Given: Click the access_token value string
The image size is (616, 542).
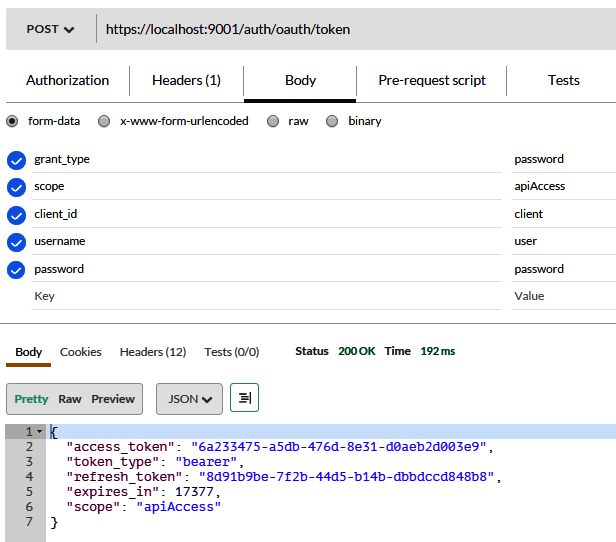Looking at the screenshot, I should point(339,447).
